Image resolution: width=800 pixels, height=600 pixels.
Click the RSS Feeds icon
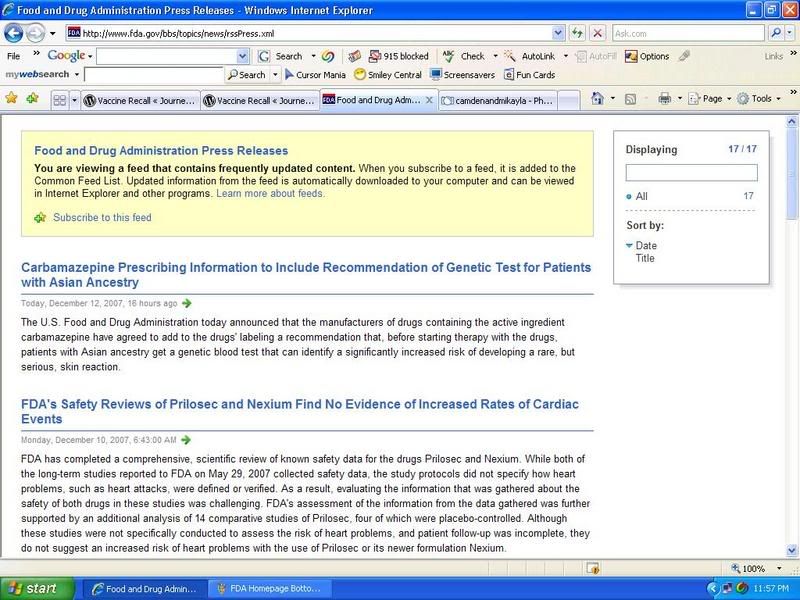pos(631,99)
